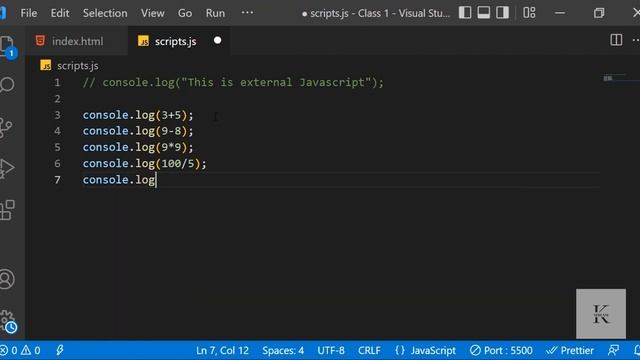Open the File menu
This screenshot has width=640, height=360.
pyautogui.click(x=29, y=13)
